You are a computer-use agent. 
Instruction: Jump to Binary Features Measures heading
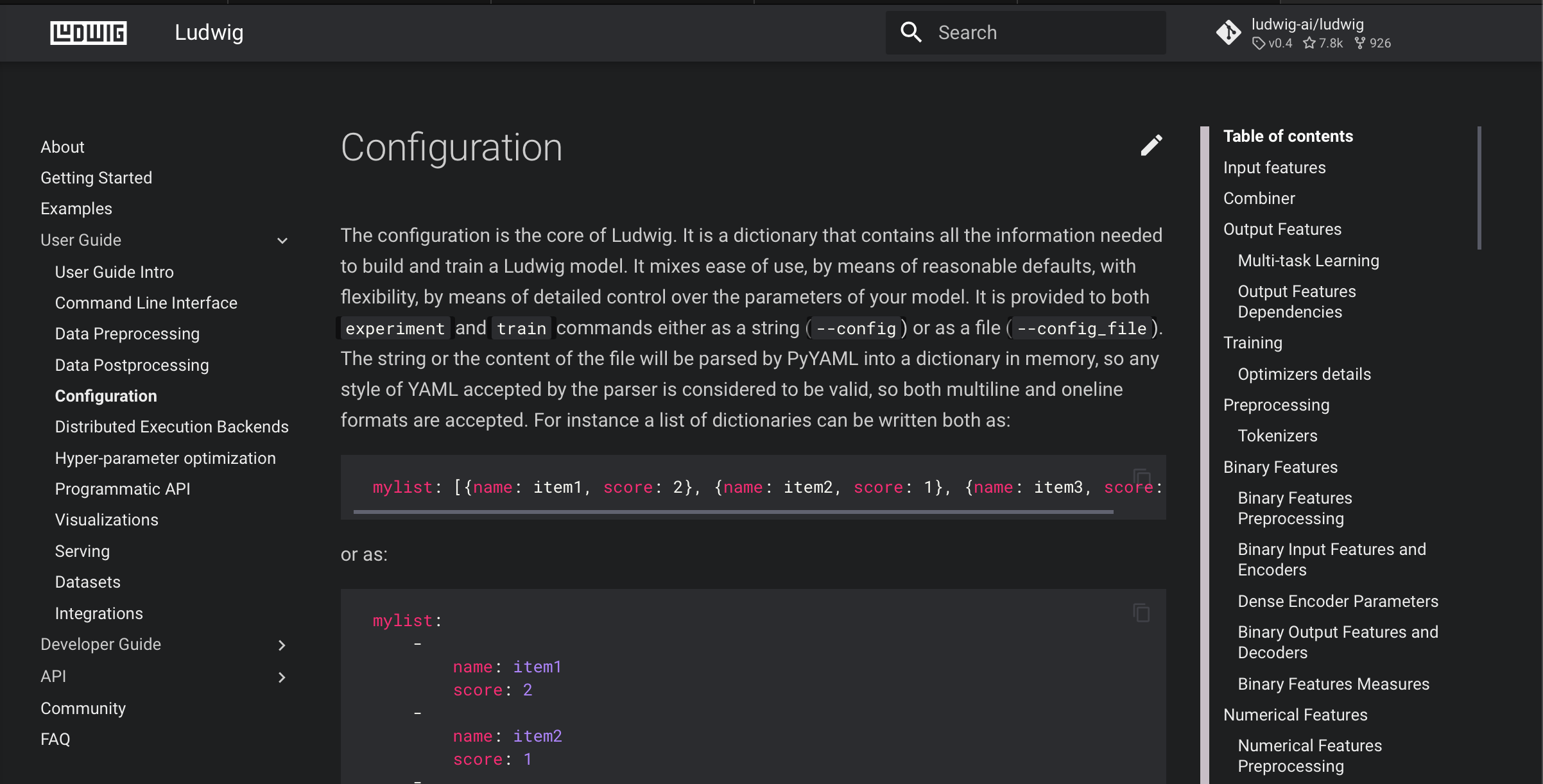(1333, 684)
